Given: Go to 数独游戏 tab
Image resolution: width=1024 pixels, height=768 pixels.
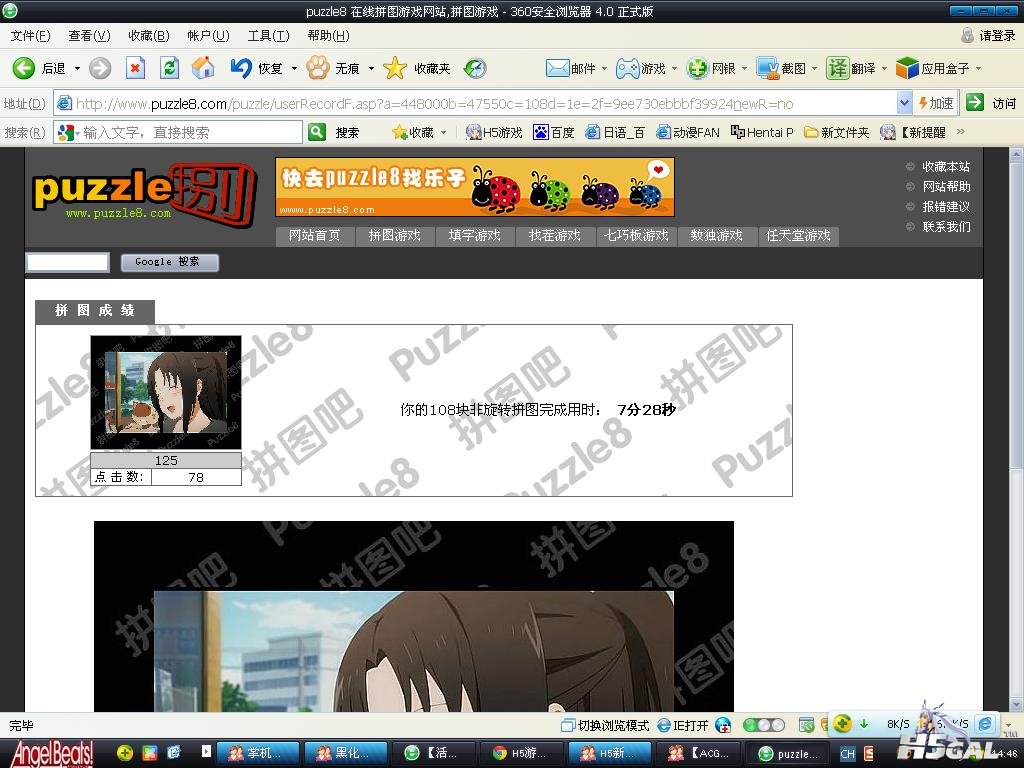Looking at the screenshot, I should click(716, 236).
